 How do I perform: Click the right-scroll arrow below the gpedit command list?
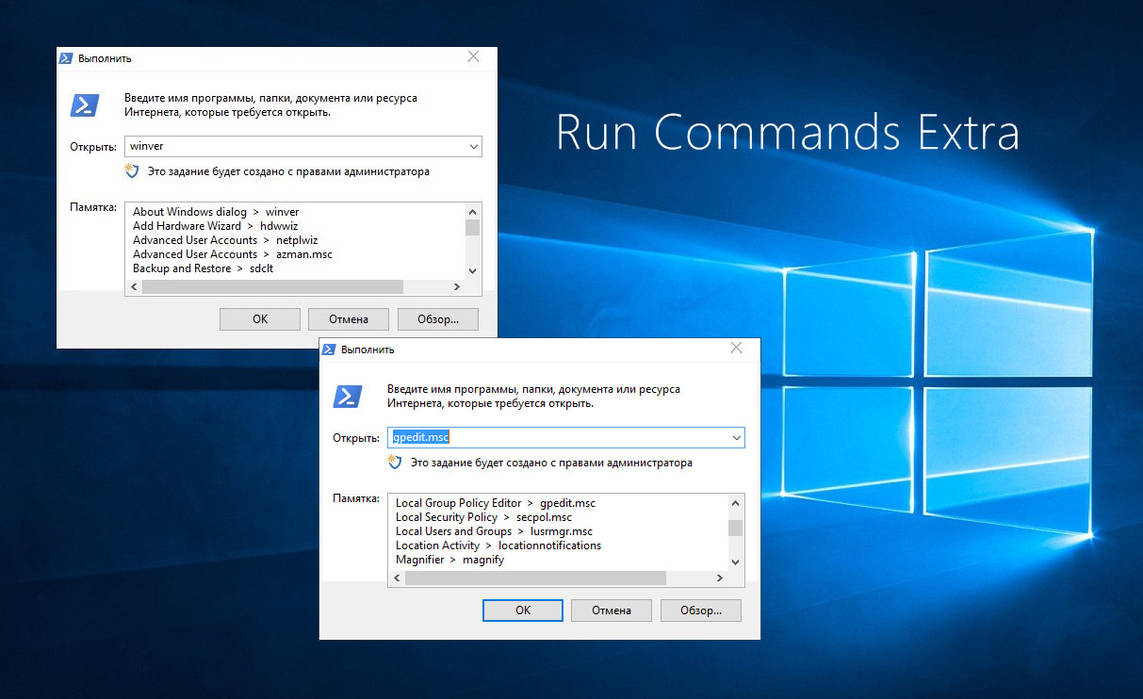(720, 577)
